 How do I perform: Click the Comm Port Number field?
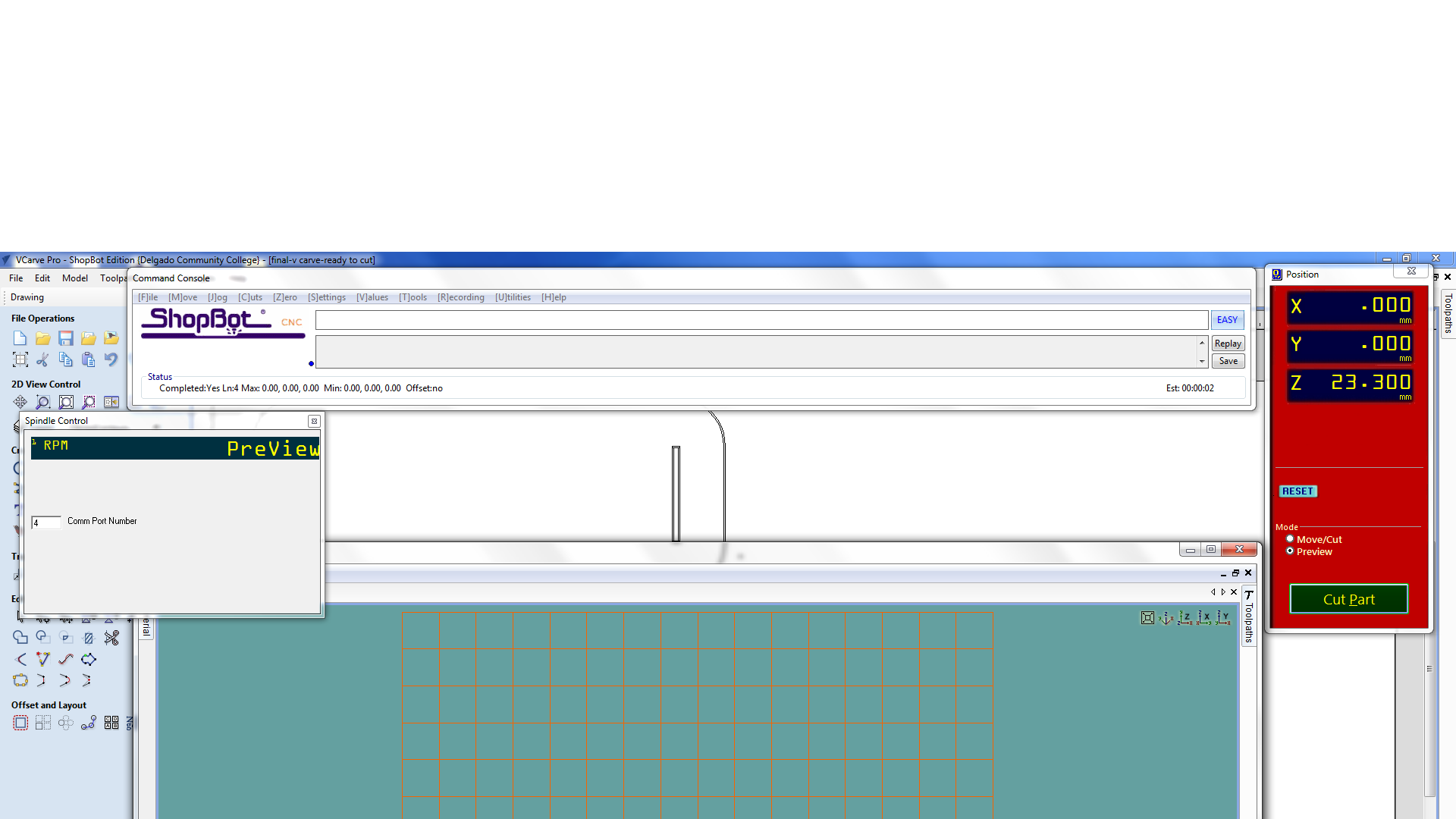click(46, 522)
